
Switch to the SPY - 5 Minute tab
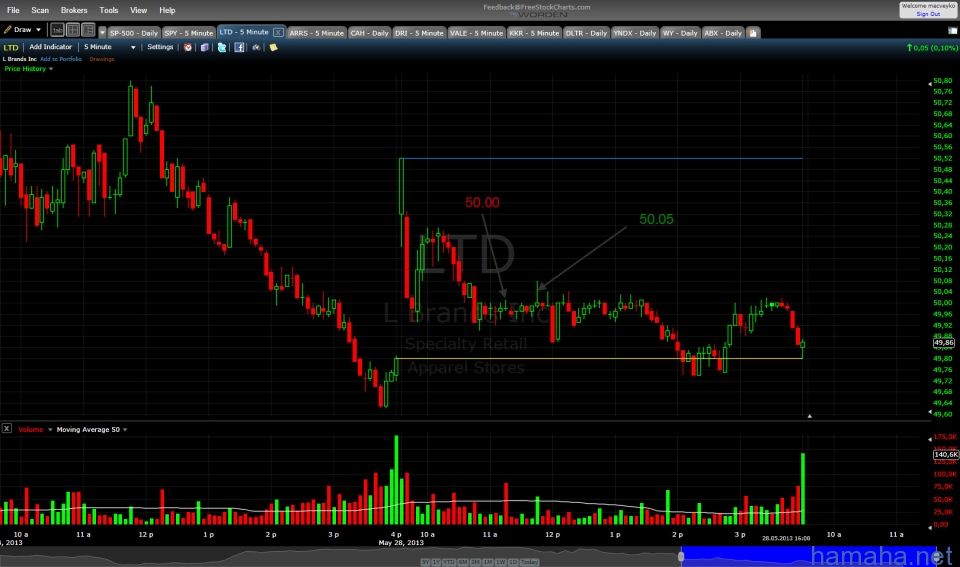(x=189, y=33)
